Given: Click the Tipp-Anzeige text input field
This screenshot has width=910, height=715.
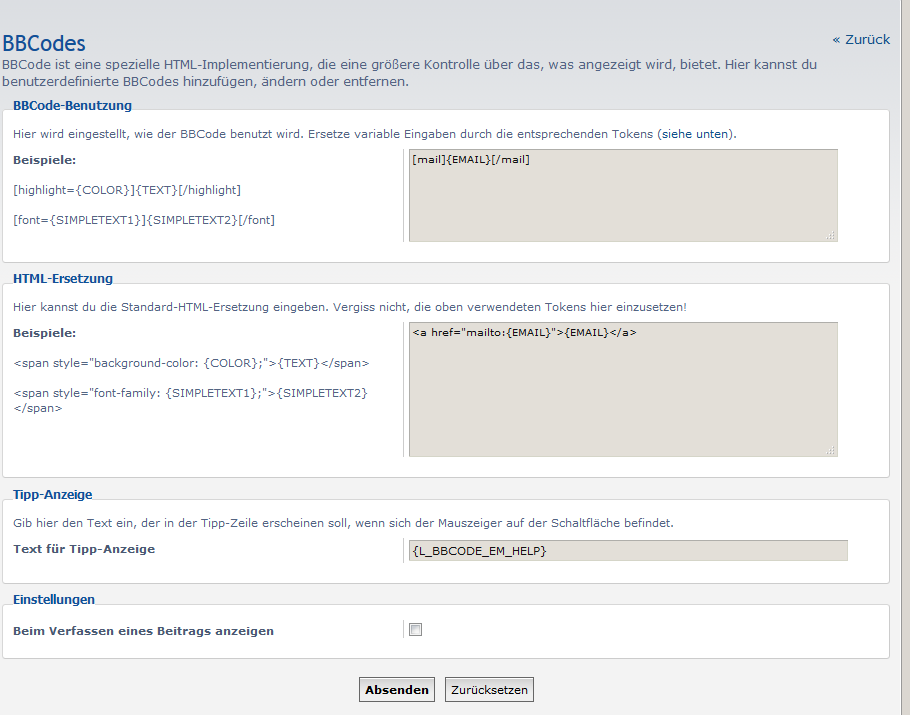Looking at the screenshot, I should coord(627,551).
